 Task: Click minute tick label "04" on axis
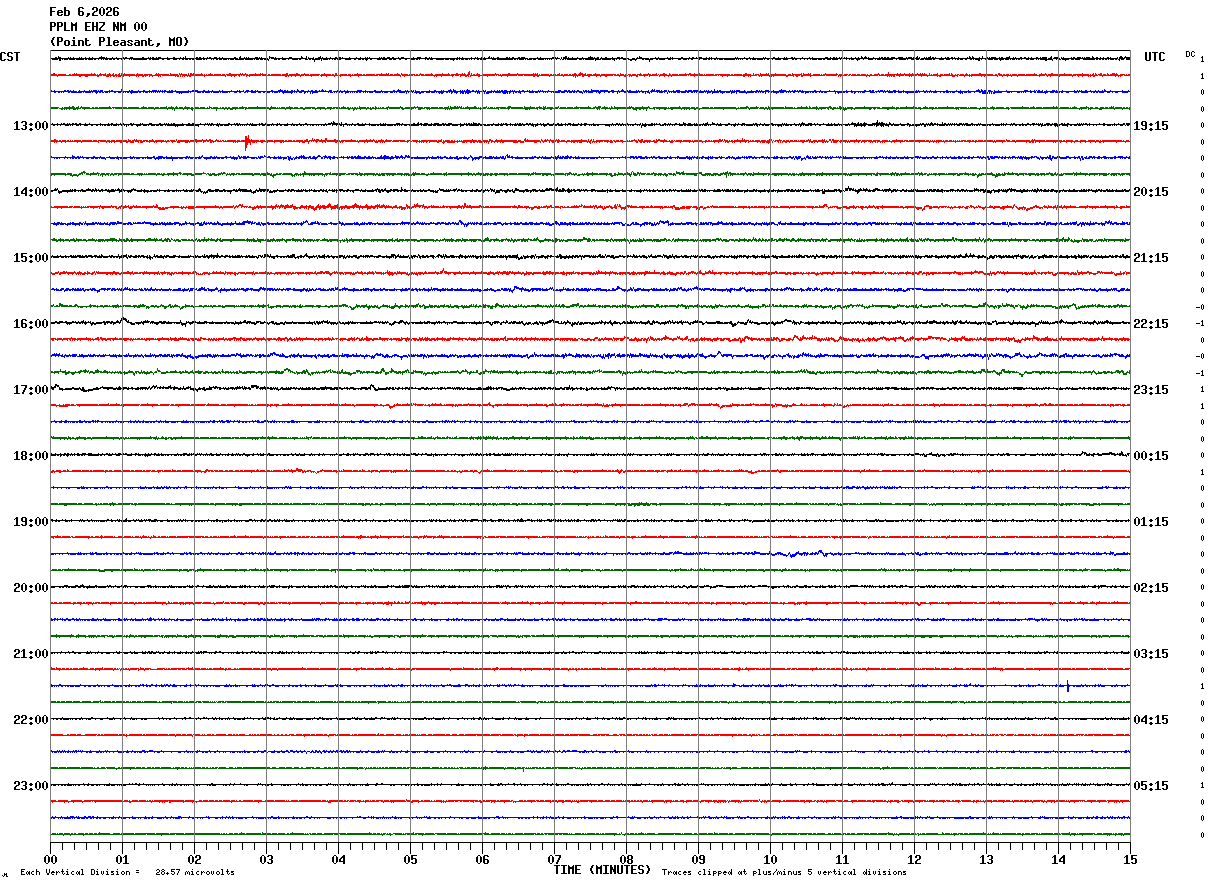tap(338, 859)
